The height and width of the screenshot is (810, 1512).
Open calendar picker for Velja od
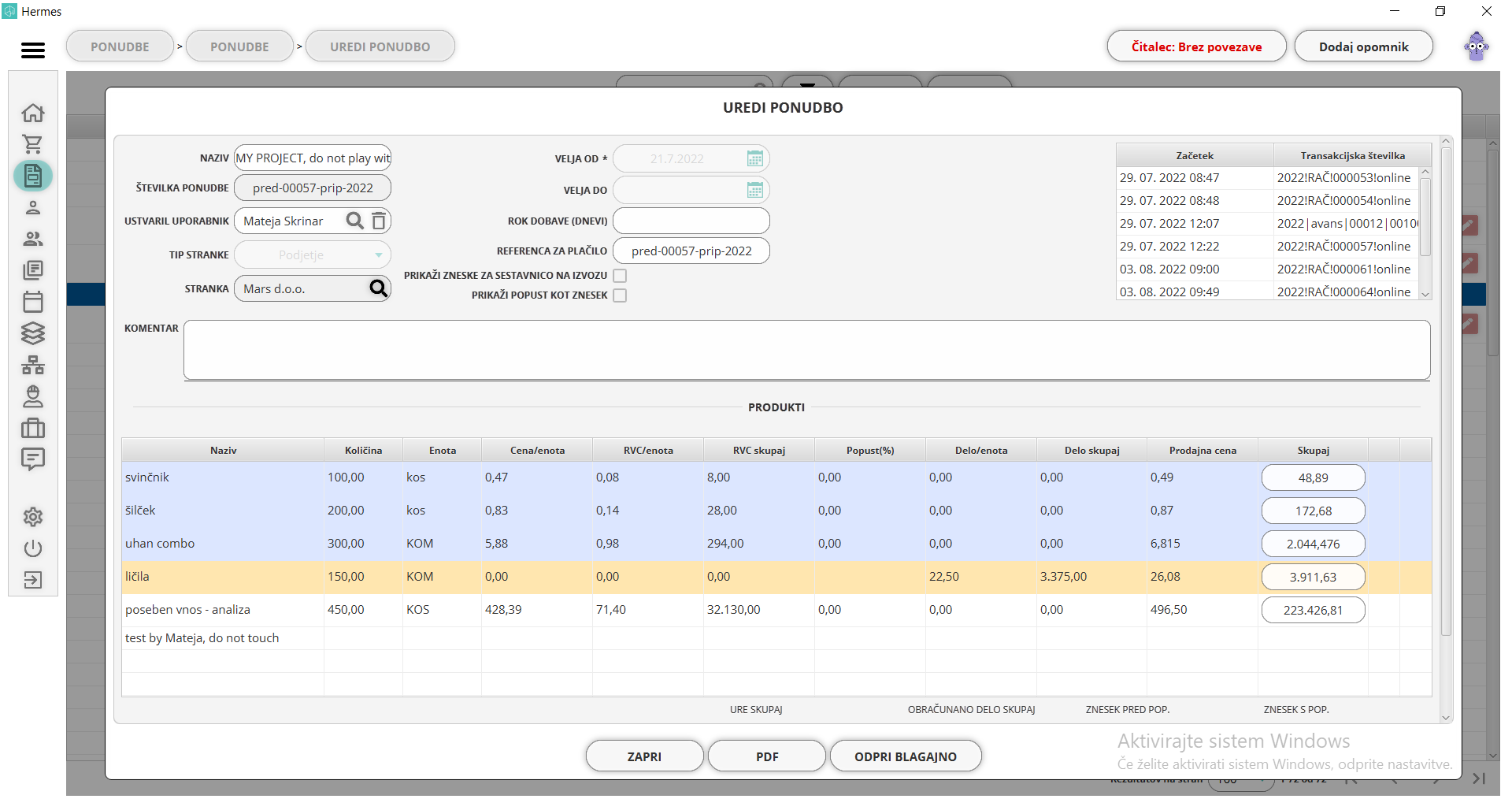coord(754,158)
